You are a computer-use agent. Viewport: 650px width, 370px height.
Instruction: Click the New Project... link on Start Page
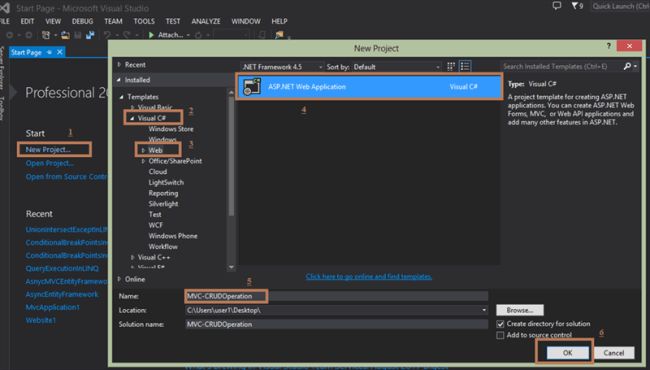(x=48, y=150)
